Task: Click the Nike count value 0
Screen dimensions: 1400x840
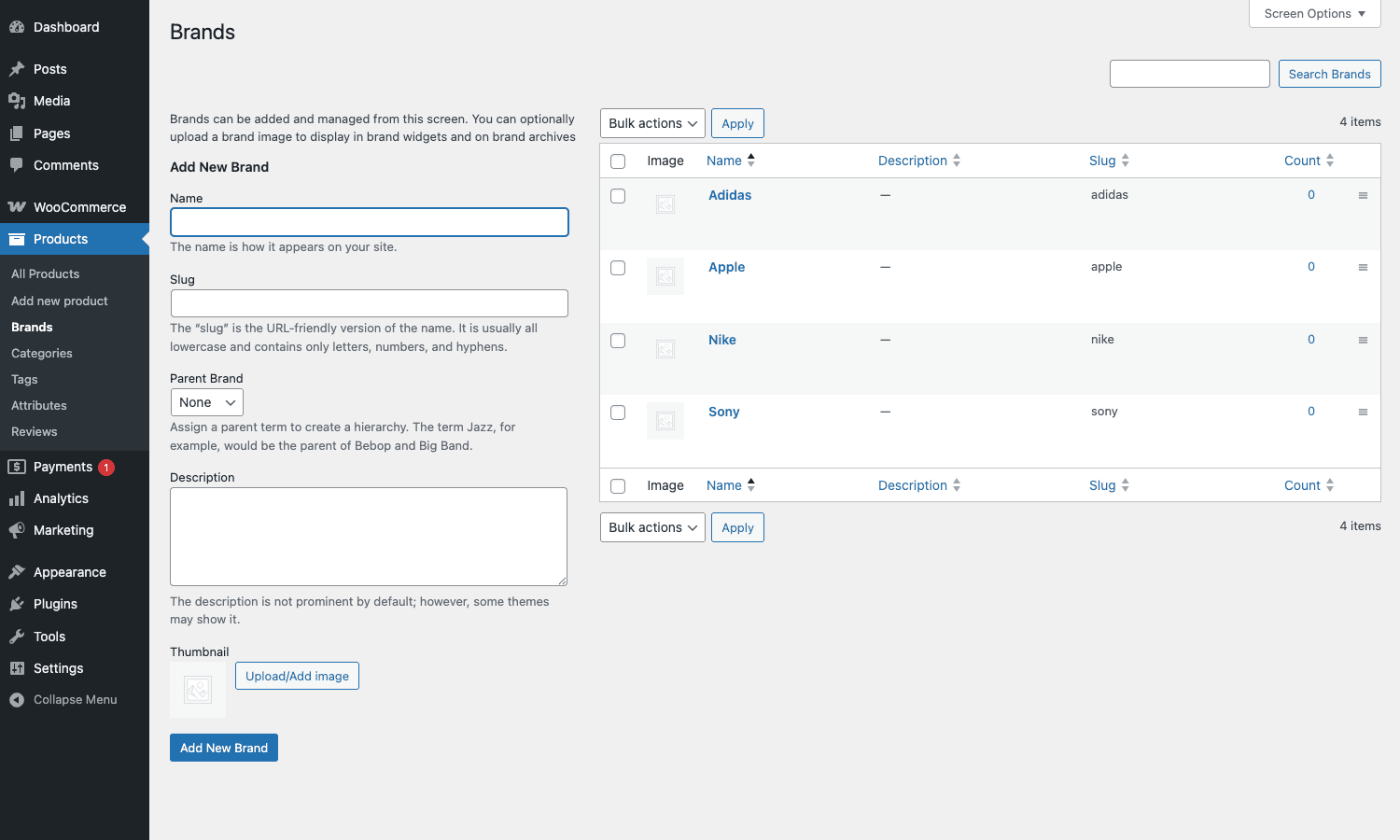Action: (x=1311, y=340)
